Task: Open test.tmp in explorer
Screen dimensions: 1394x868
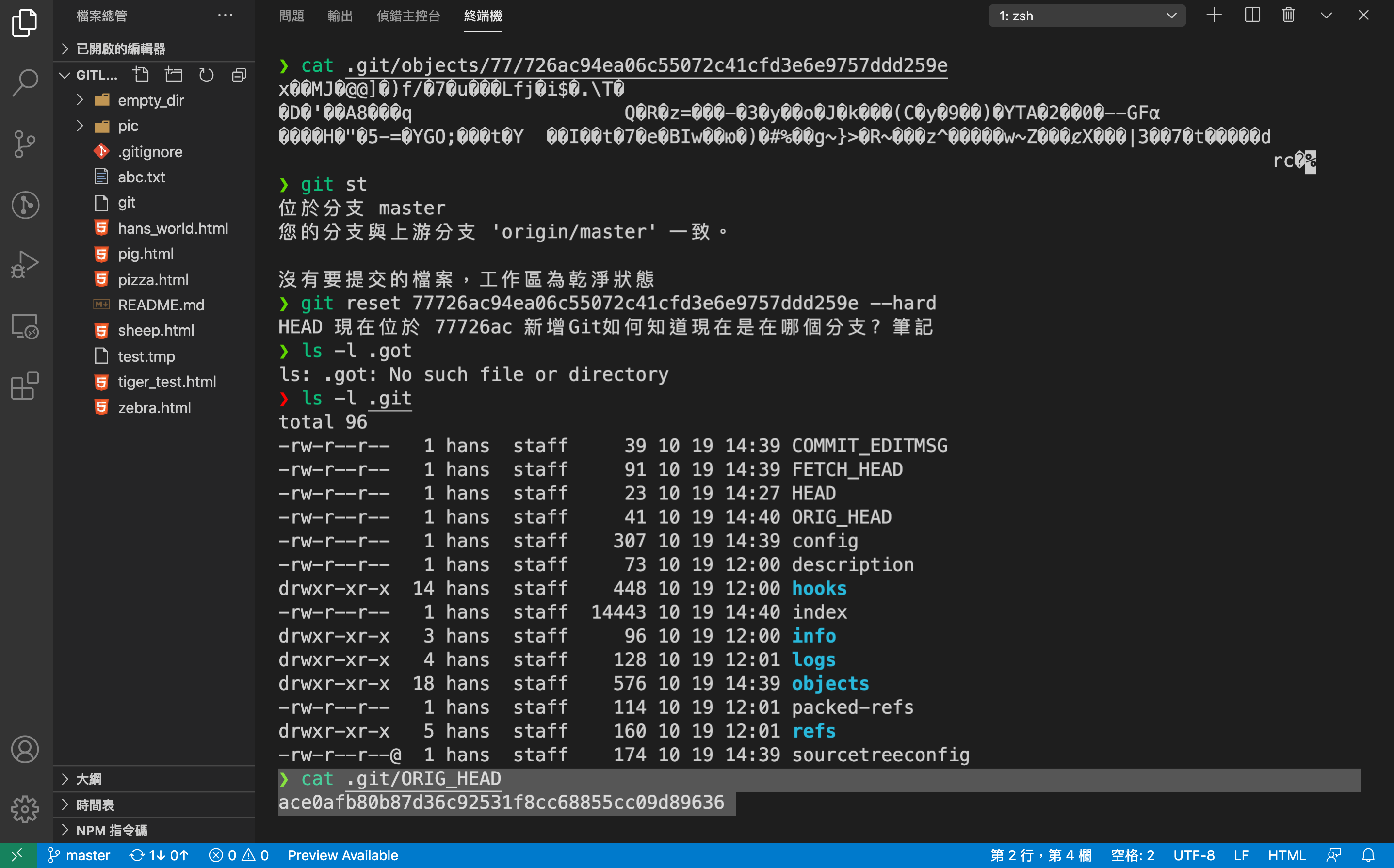Action: pos(154,356)
